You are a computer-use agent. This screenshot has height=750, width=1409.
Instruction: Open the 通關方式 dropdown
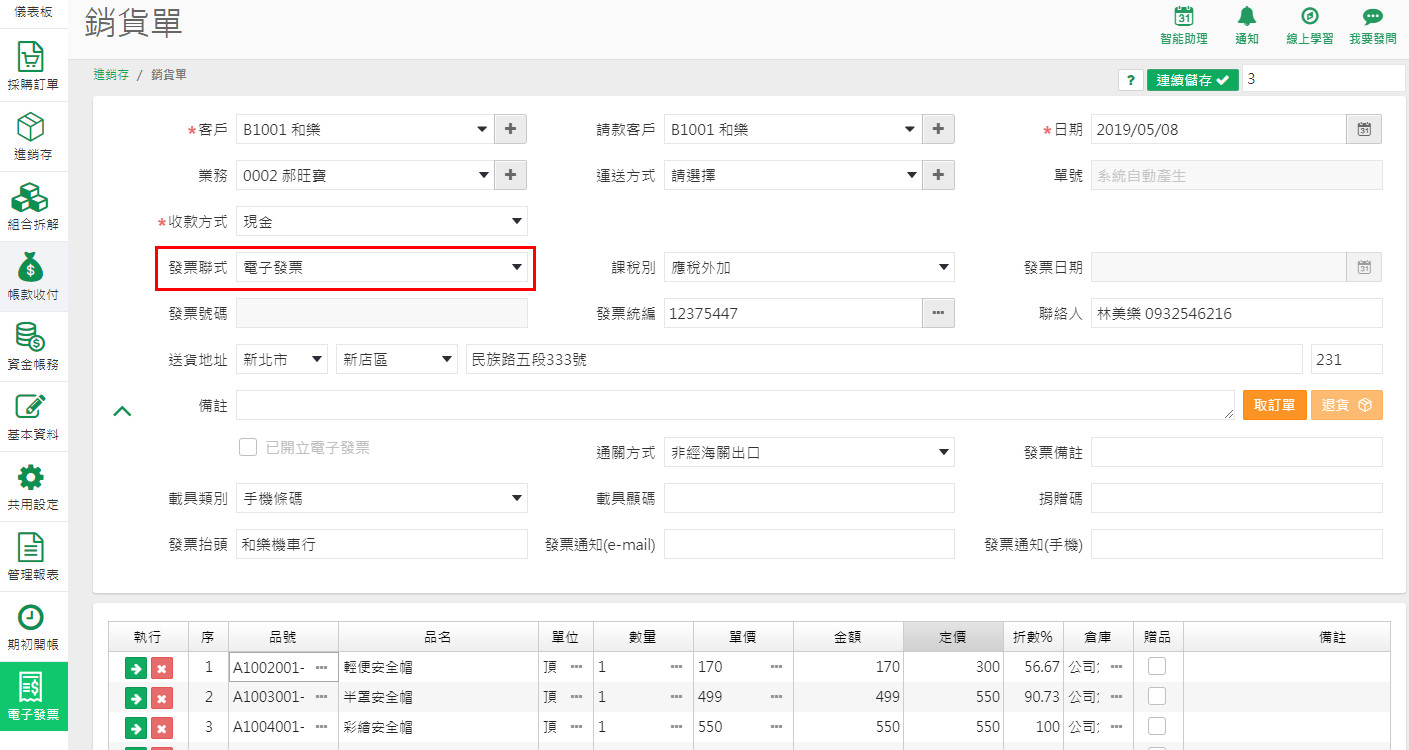click(809, 452)
